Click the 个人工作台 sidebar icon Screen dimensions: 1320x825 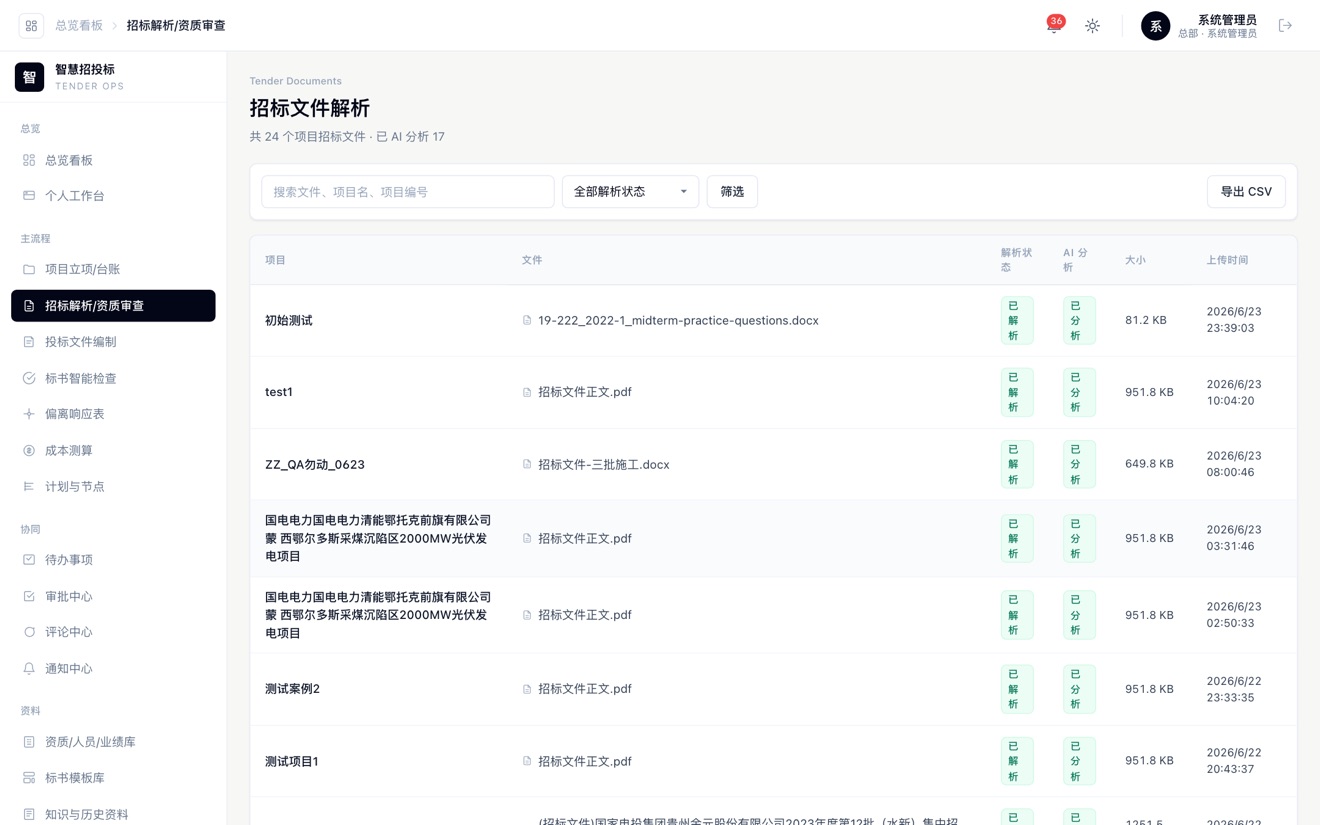[x=29, y=196]
